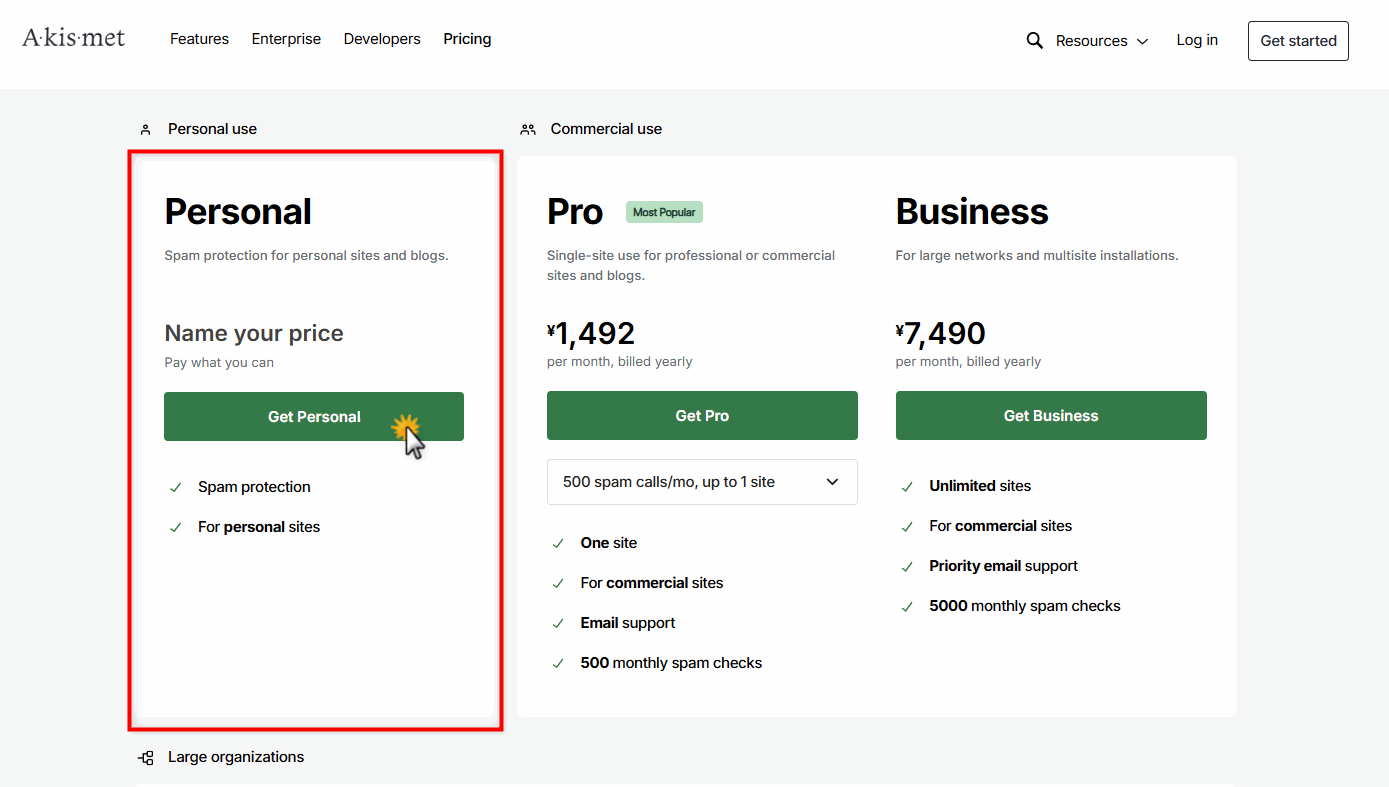The image size is (1389, 787).
Task: Click the checkmark beside Unlimited sites
Action: point(907,486)
